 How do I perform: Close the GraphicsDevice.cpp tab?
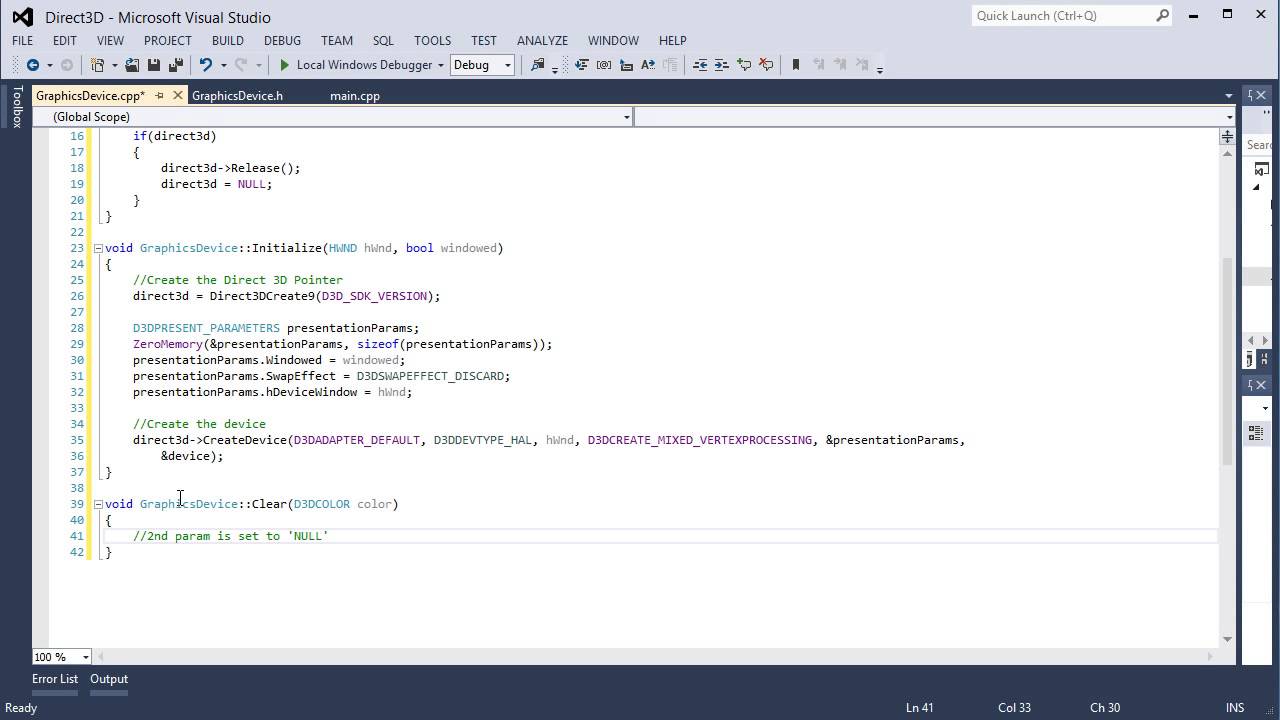coord(178,95)
